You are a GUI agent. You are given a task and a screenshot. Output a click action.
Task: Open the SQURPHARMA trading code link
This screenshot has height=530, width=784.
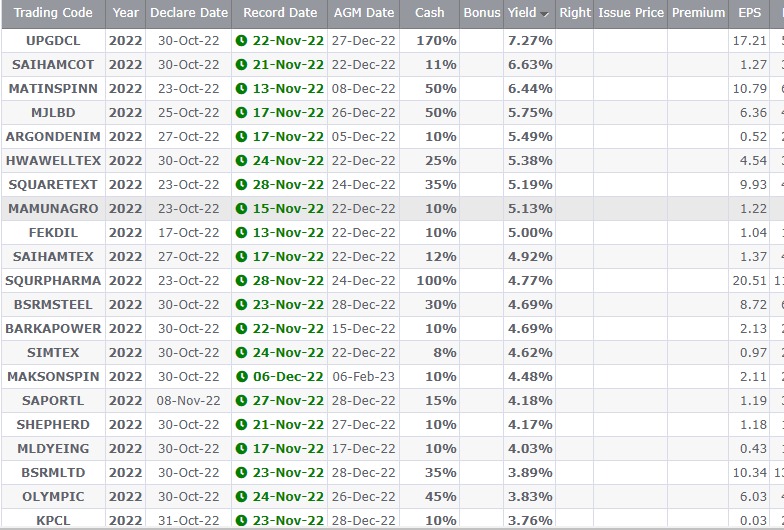[x=54, y=281]
